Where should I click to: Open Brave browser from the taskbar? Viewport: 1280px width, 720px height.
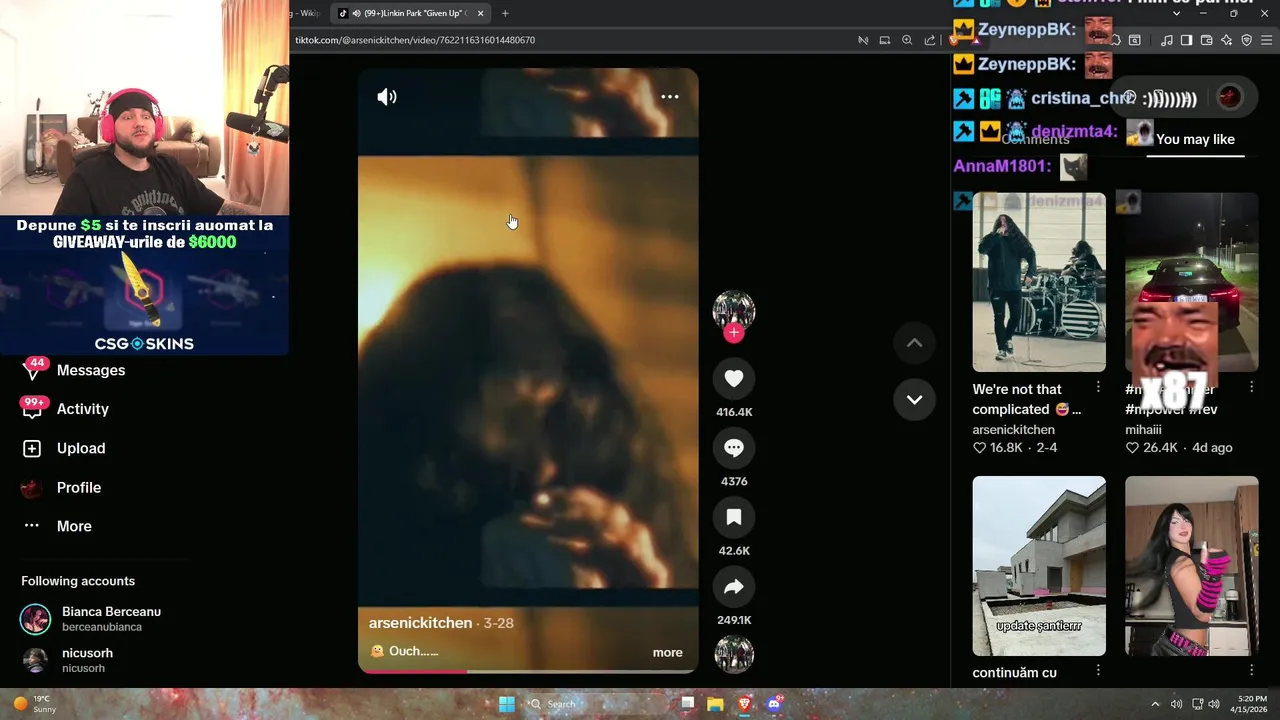(x=744, y=704)
